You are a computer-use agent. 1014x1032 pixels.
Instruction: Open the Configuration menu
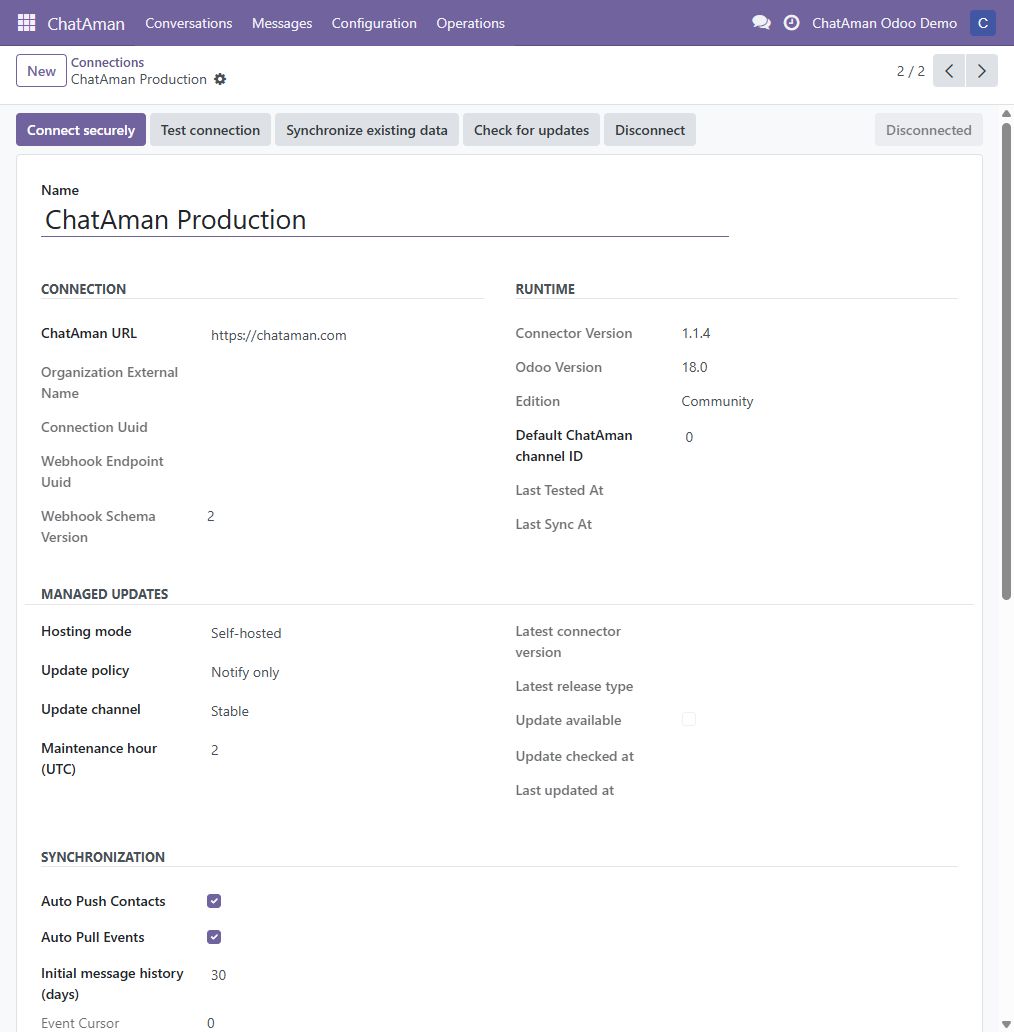(374, 23)
